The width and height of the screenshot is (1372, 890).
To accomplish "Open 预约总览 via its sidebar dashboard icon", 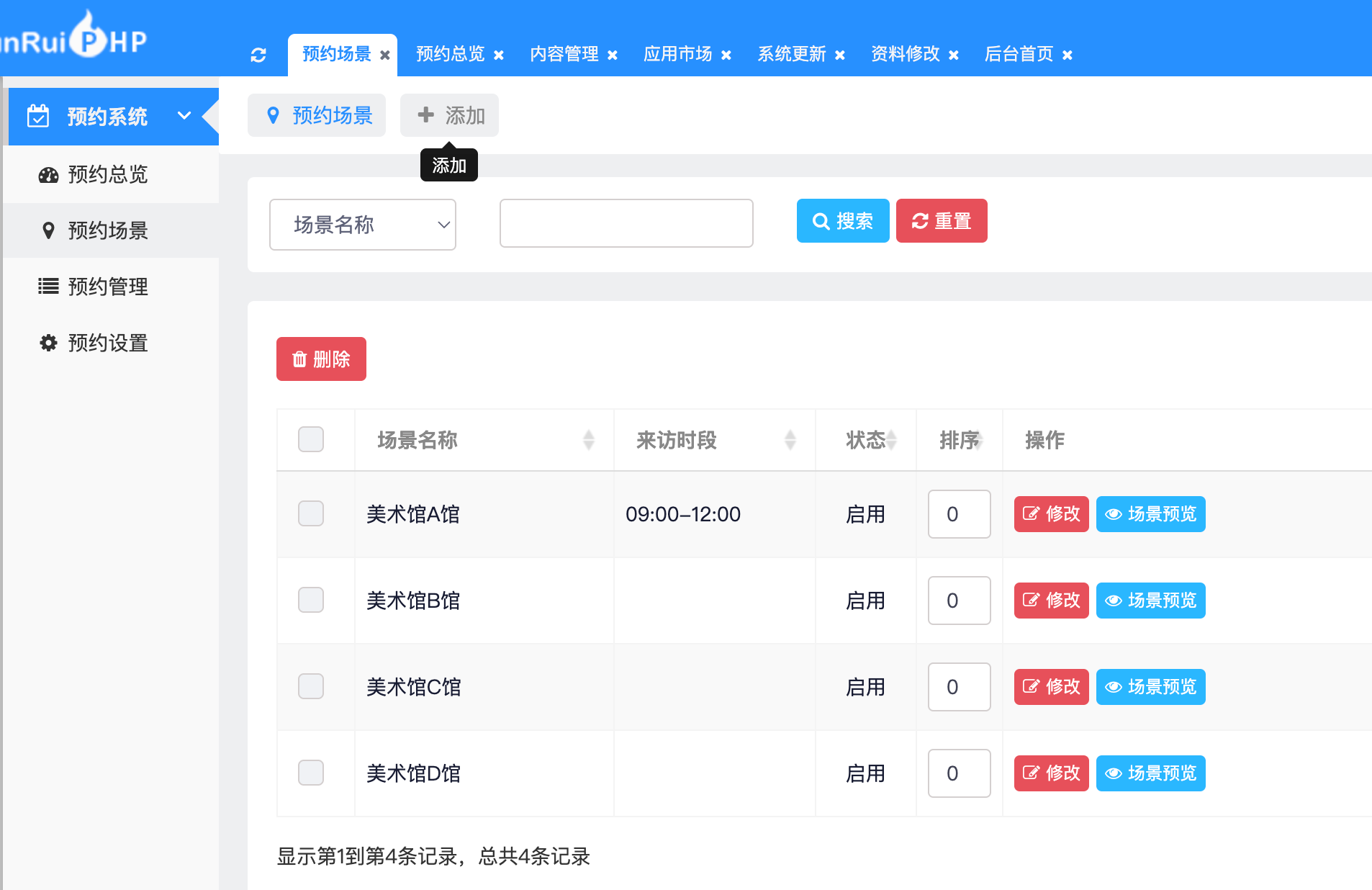I will 48,175.
